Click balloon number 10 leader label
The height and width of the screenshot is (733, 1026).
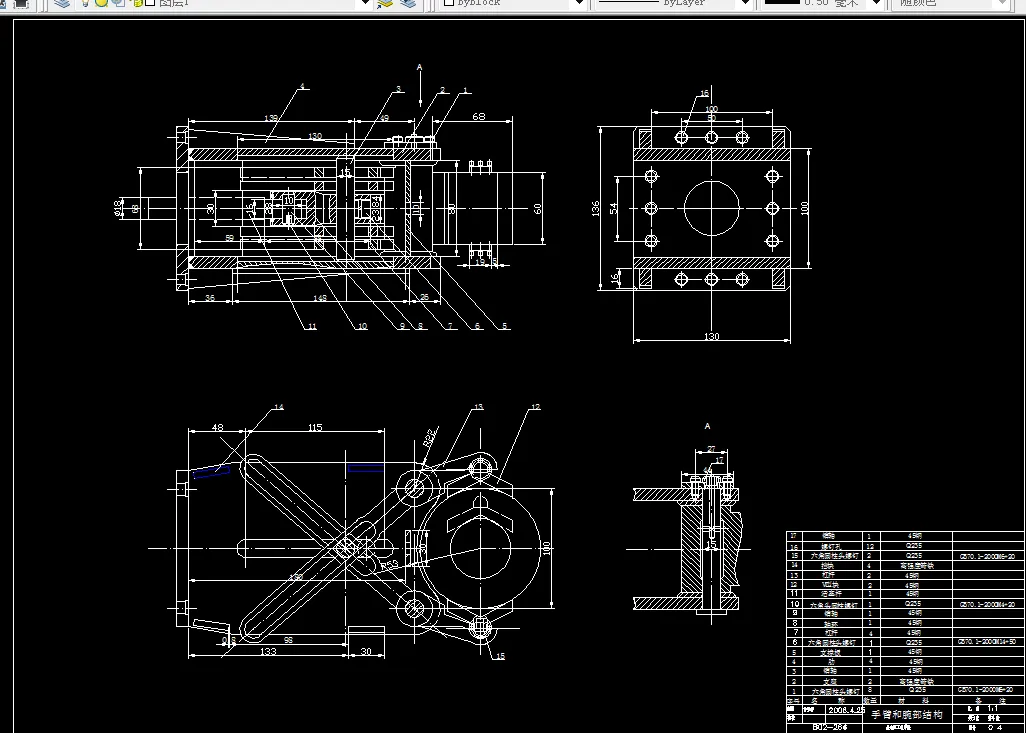point(362,326)
